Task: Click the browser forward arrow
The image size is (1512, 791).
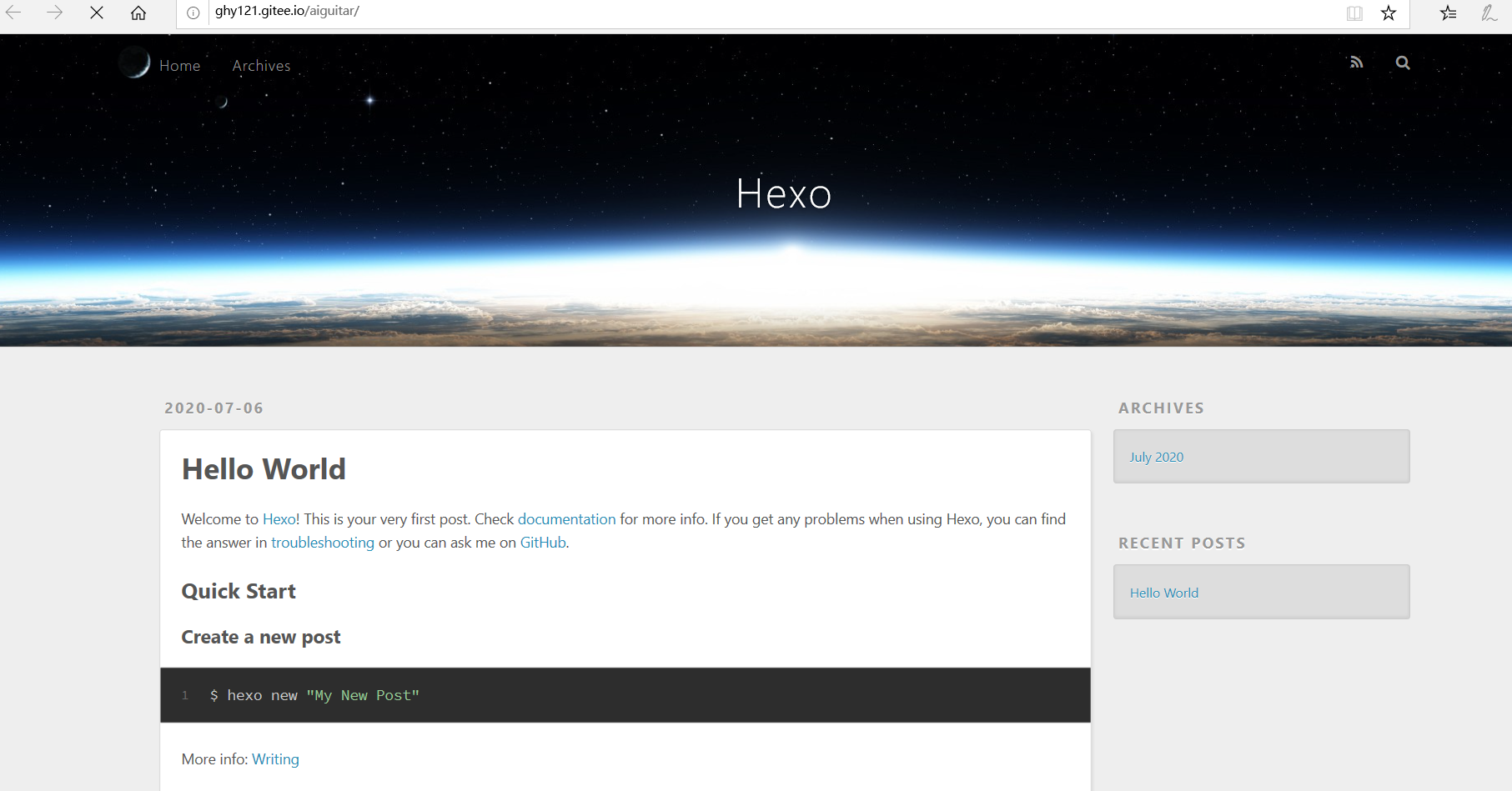Action: 55,13
